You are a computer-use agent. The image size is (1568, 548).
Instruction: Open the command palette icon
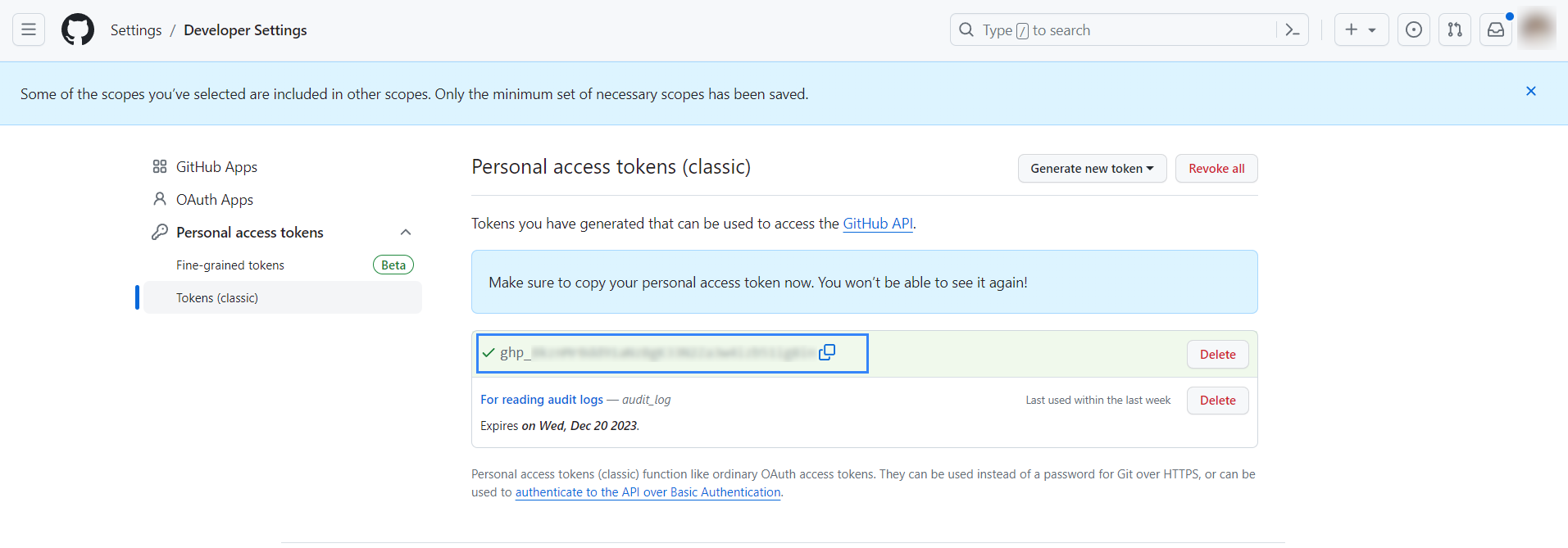(x=1293, y=30)
